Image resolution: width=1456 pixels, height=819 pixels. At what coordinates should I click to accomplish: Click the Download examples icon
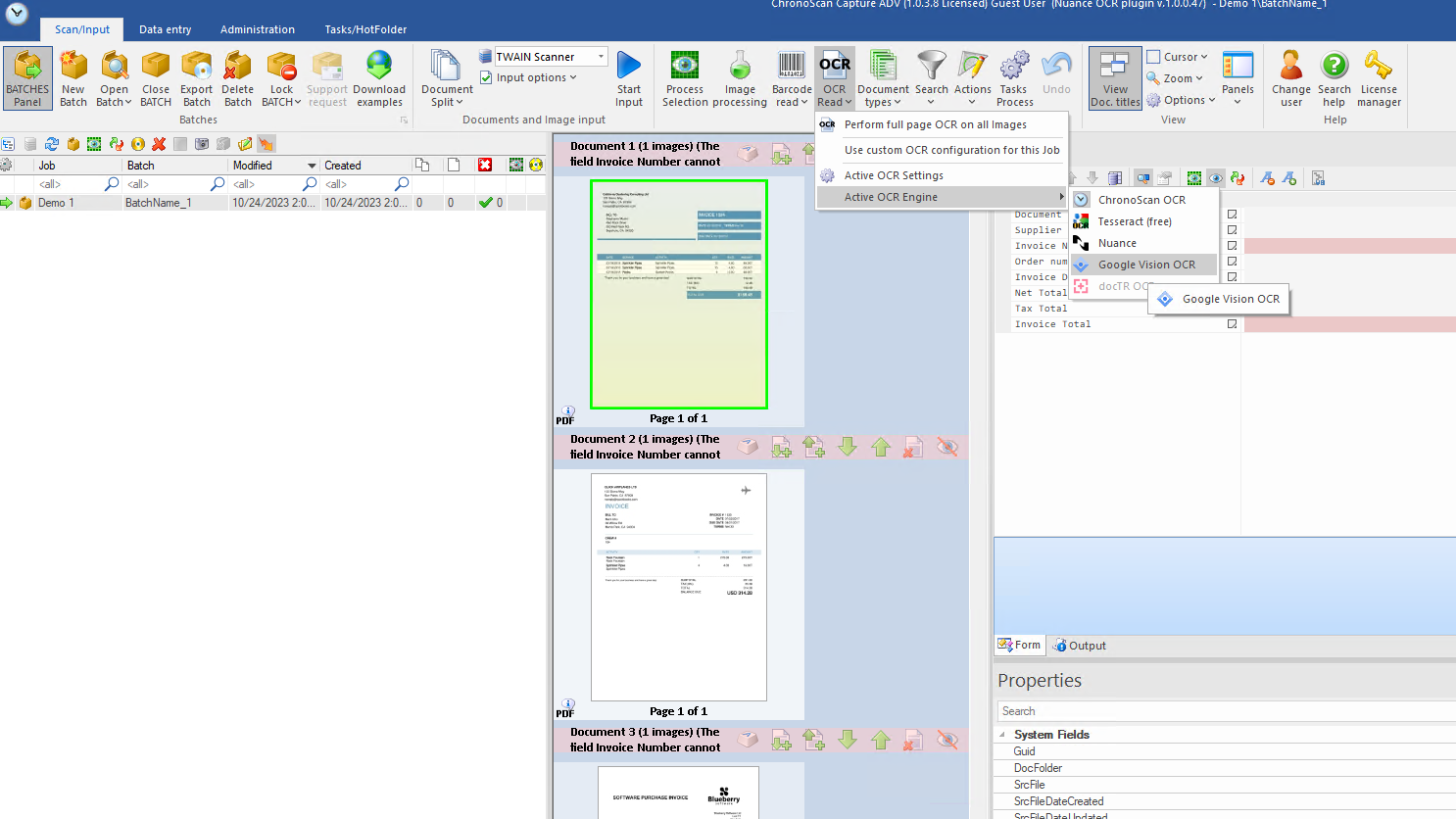[379, 67]
